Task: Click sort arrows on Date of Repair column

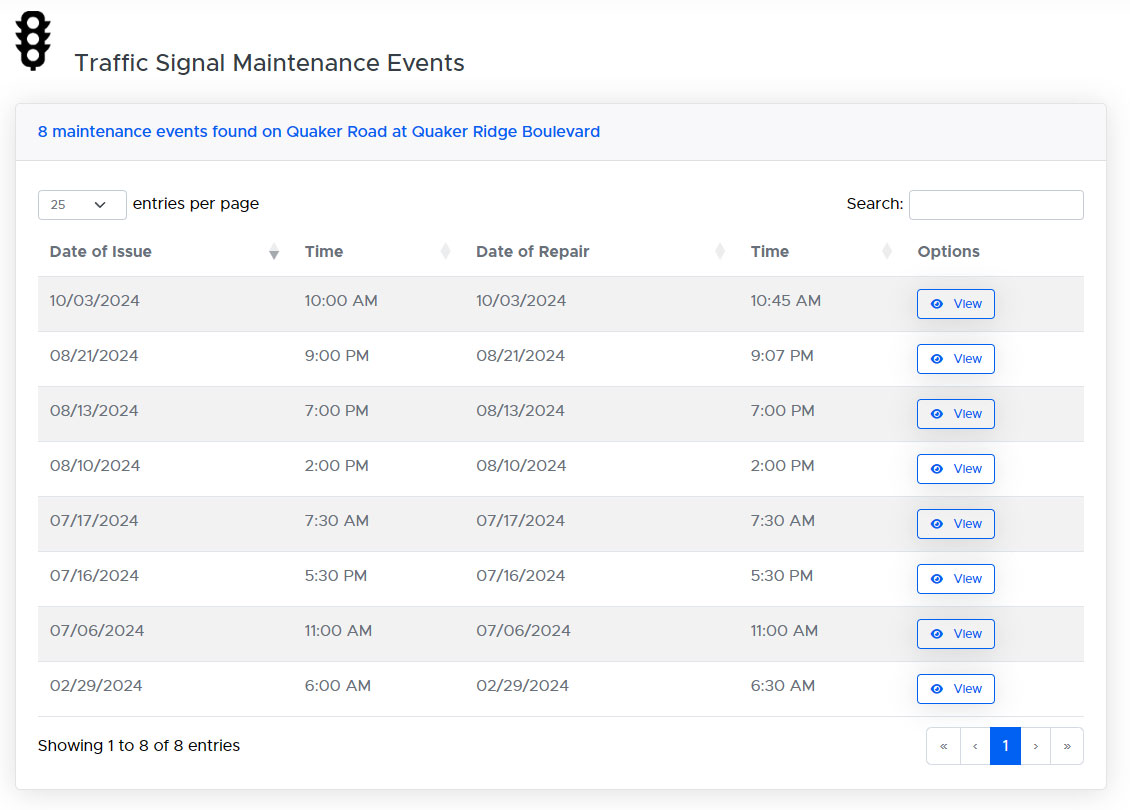Action: tap(720, 252)
